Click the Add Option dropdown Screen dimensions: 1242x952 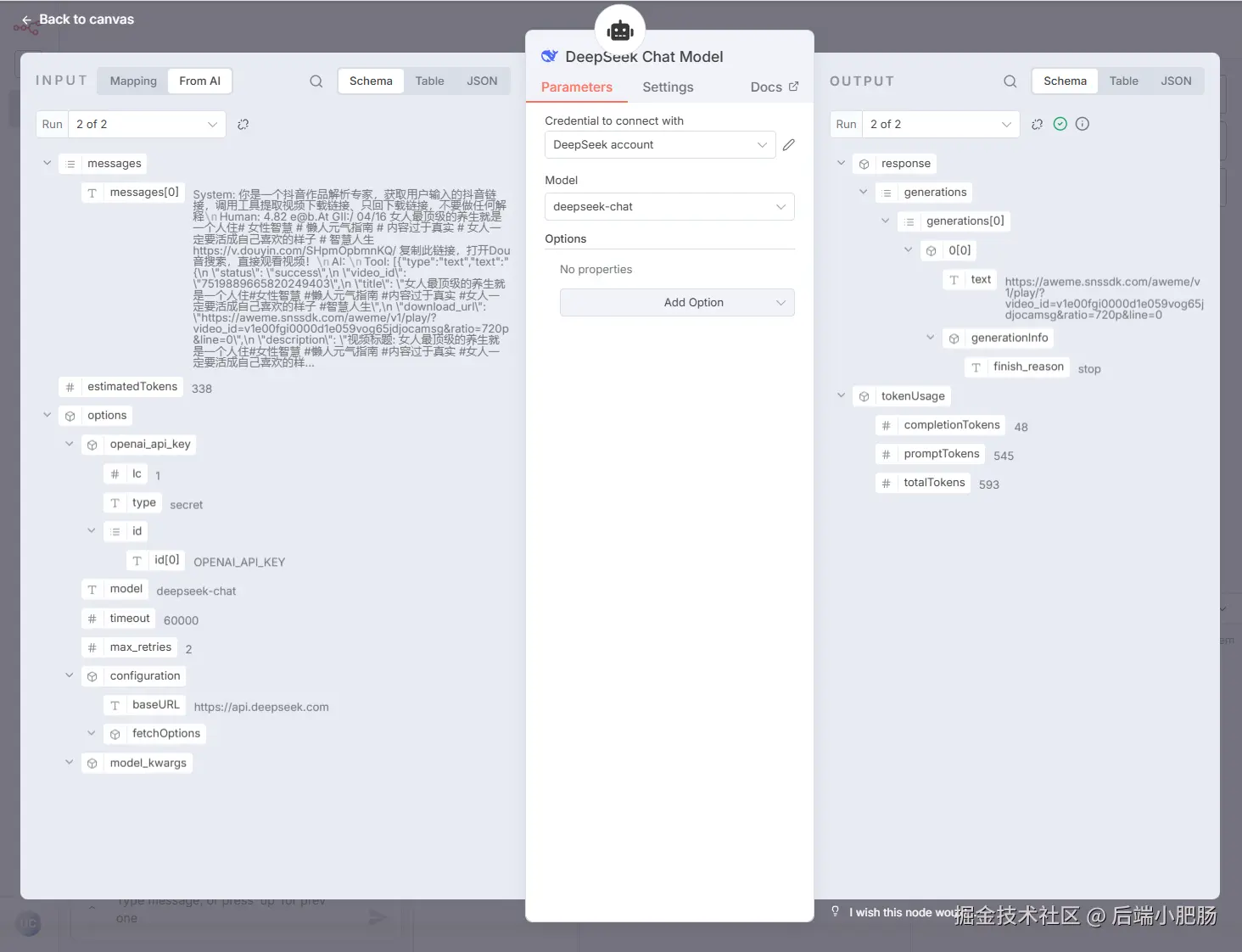tap(677, 303)
